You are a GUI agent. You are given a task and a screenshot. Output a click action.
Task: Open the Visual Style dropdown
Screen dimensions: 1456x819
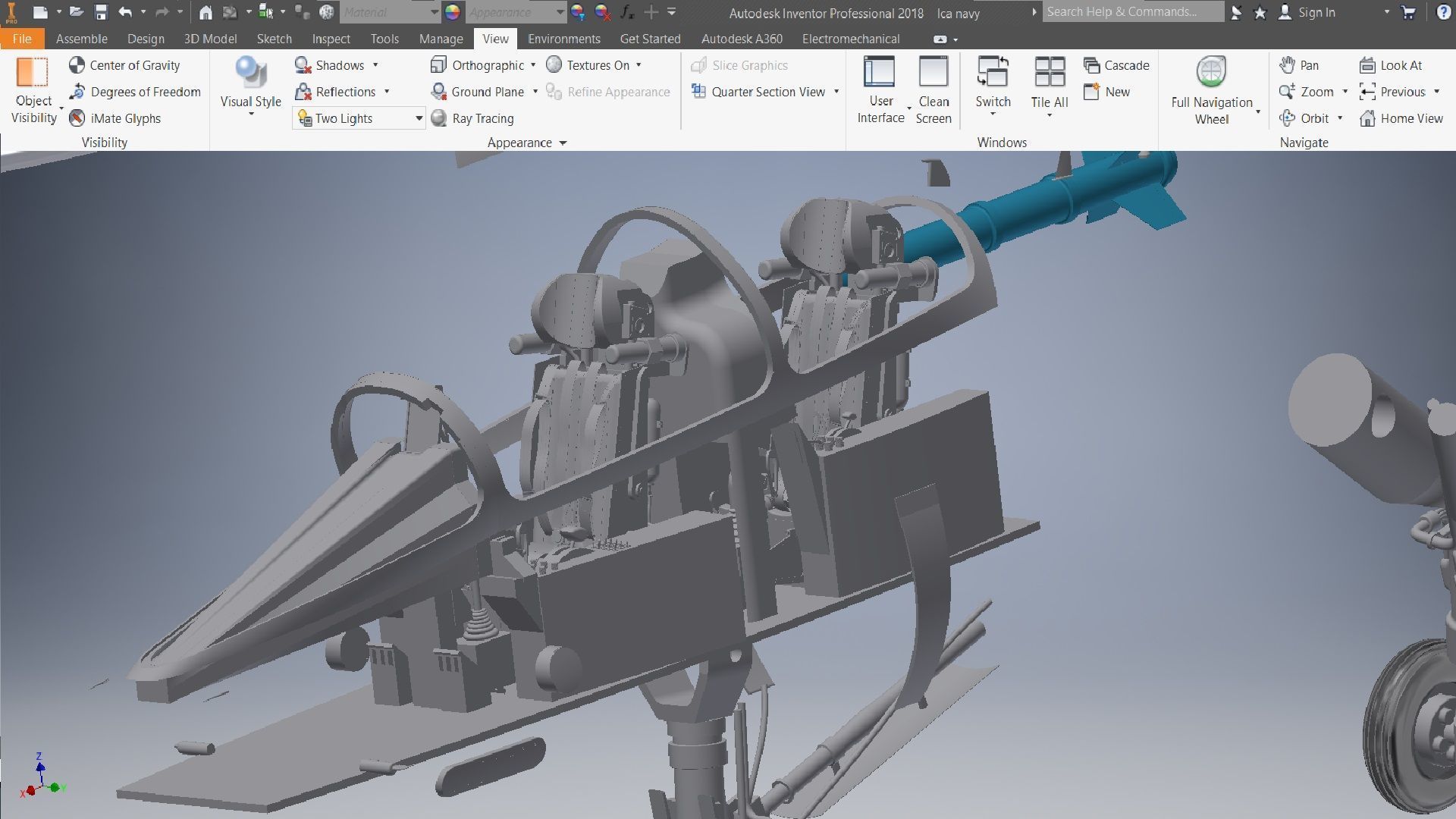click(250, 114)
